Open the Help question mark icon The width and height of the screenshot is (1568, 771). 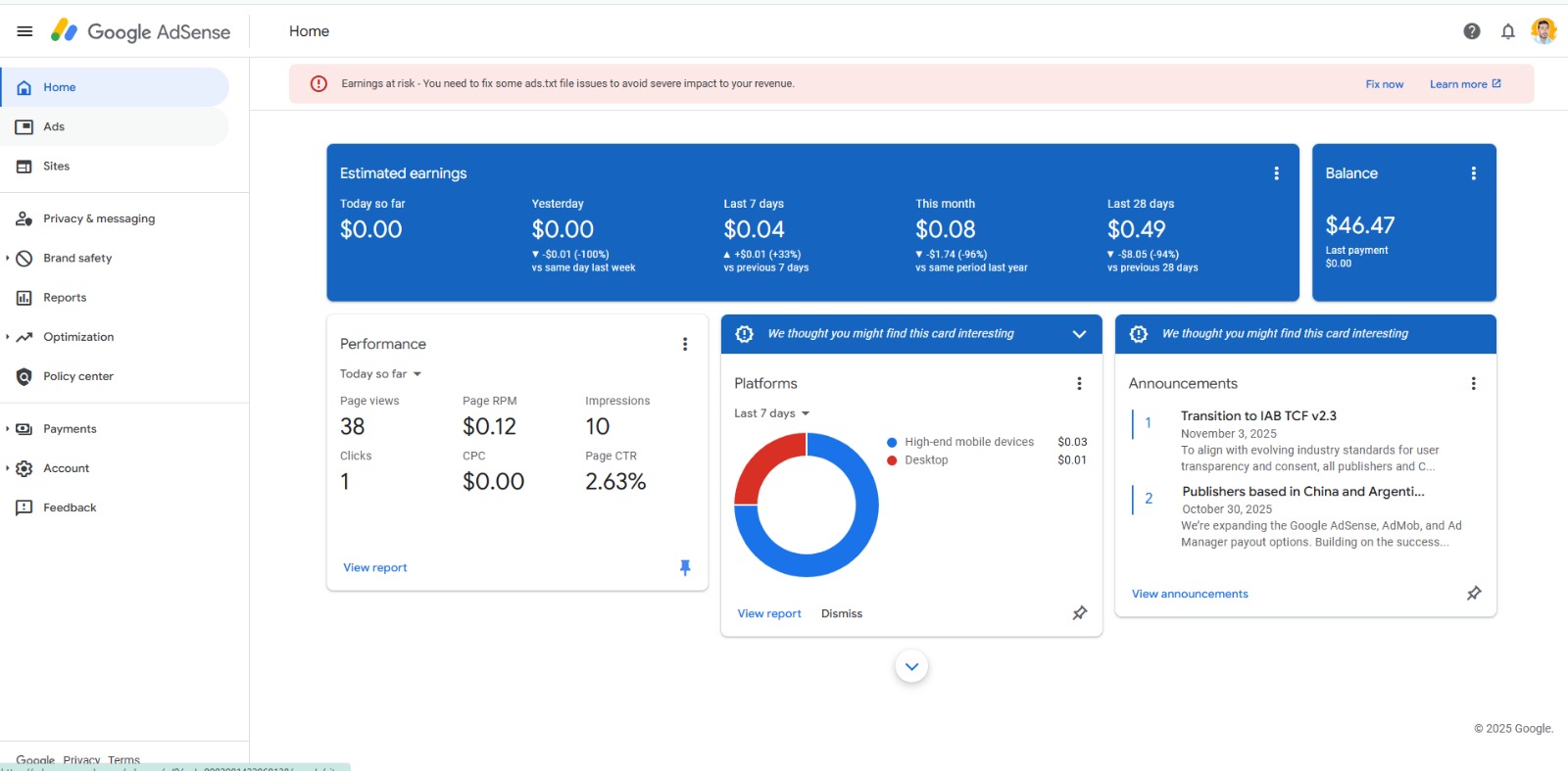1471,31
